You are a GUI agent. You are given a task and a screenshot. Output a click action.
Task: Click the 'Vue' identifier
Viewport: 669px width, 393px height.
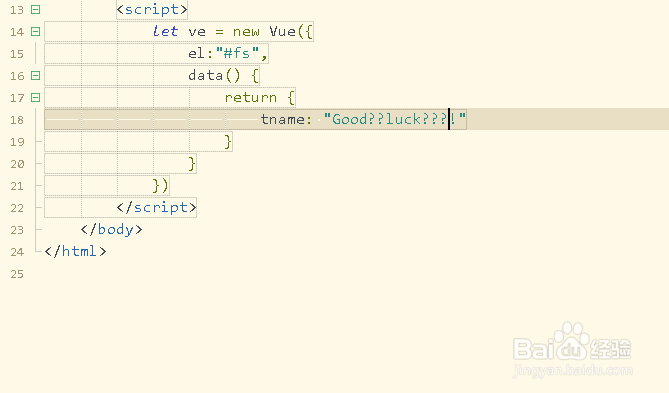pyautogui.click(x=282, y=31)
